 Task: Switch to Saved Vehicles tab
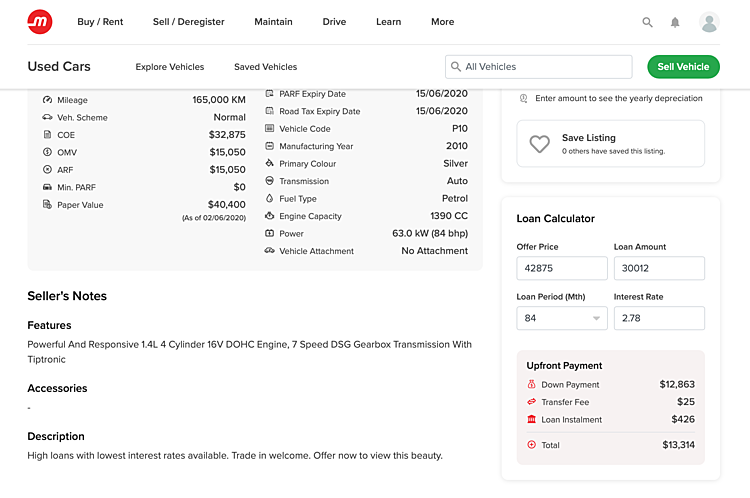[x=265, y=67]
